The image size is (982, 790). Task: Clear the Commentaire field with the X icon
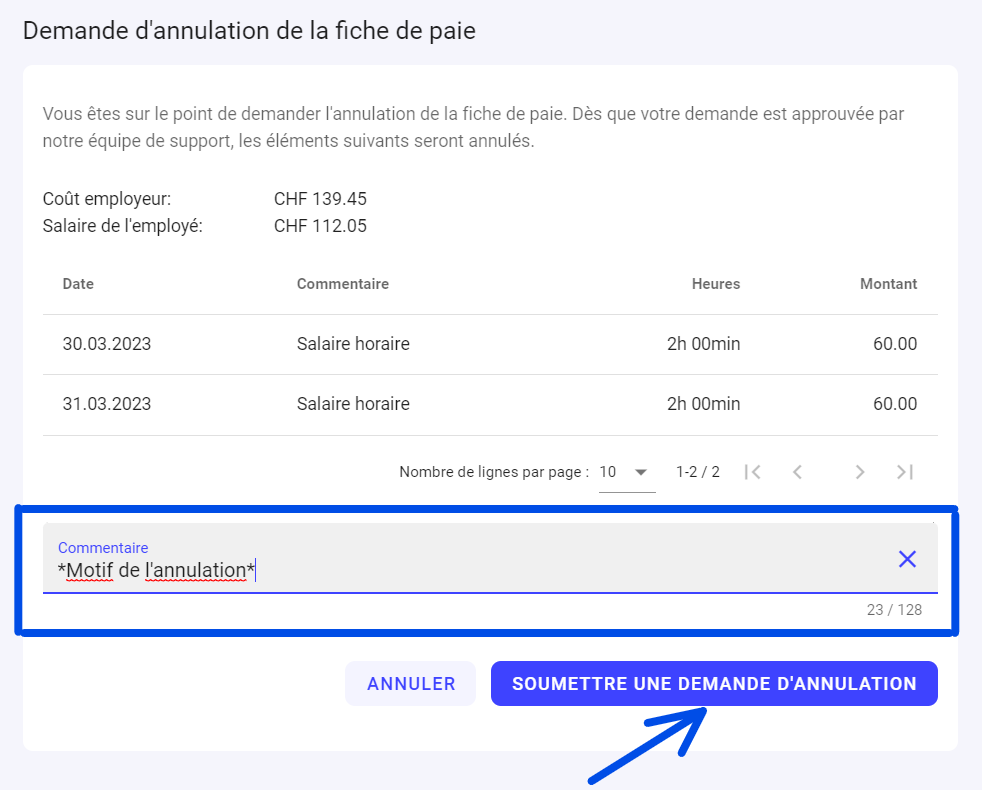click(x=907, y=559)
